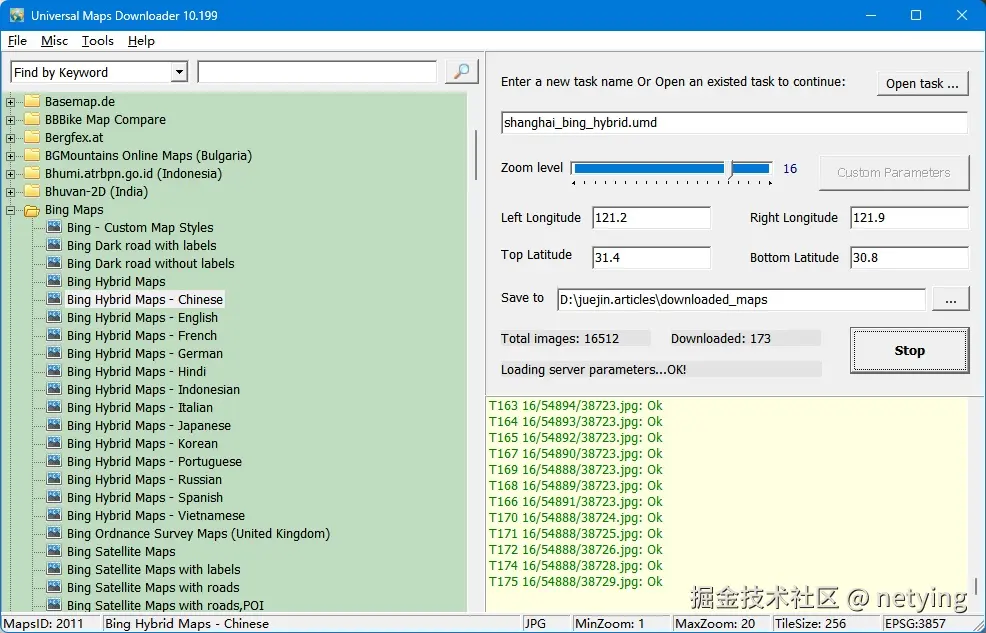Click the MapsID: 2011 status bar entry
This screenshot has width=986, height=633.
click(x=50, y=624)
